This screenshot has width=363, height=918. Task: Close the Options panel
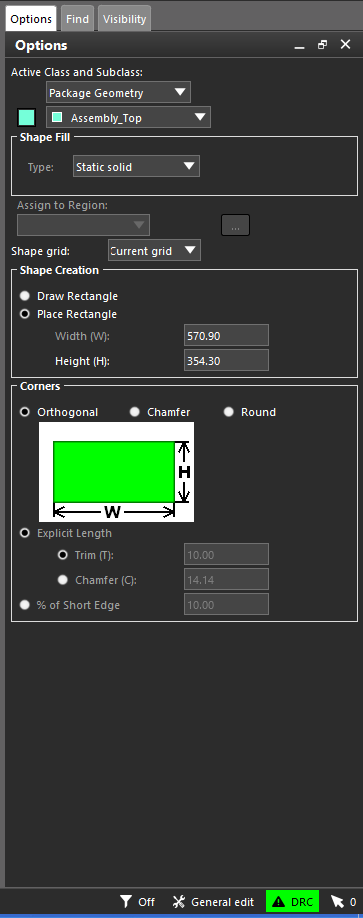[345, 44]
